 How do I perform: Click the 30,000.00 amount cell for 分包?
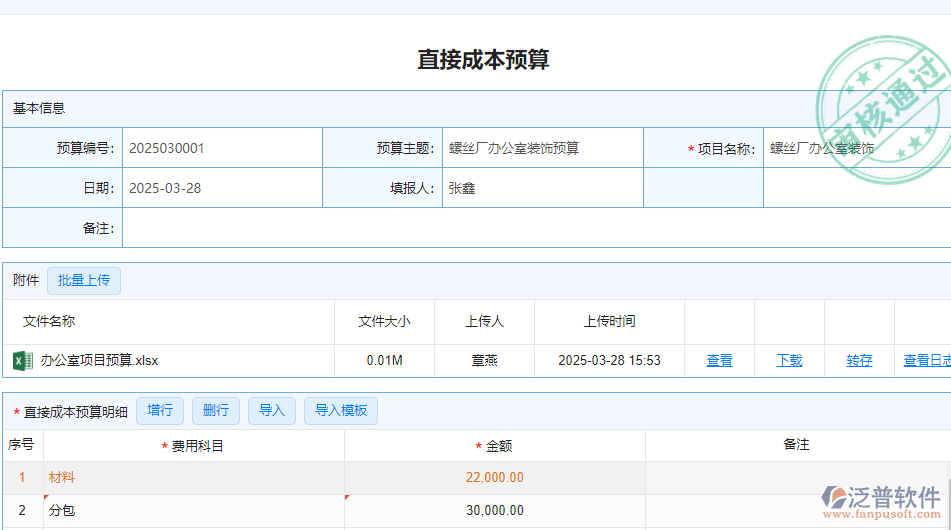[494, 511]
